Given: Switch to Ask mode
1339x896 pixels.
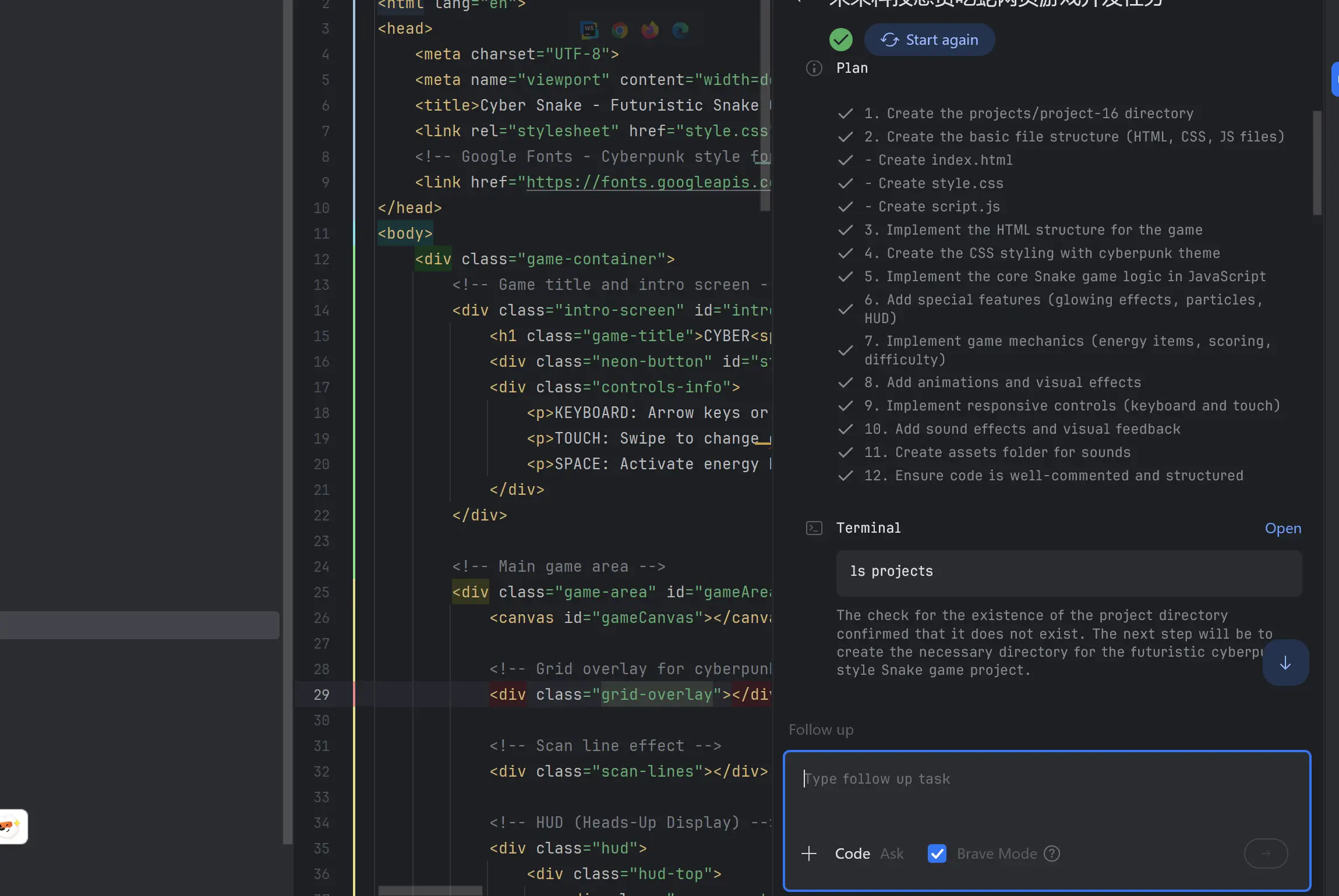Looking at the screenshot, I should tap(892, 853).
